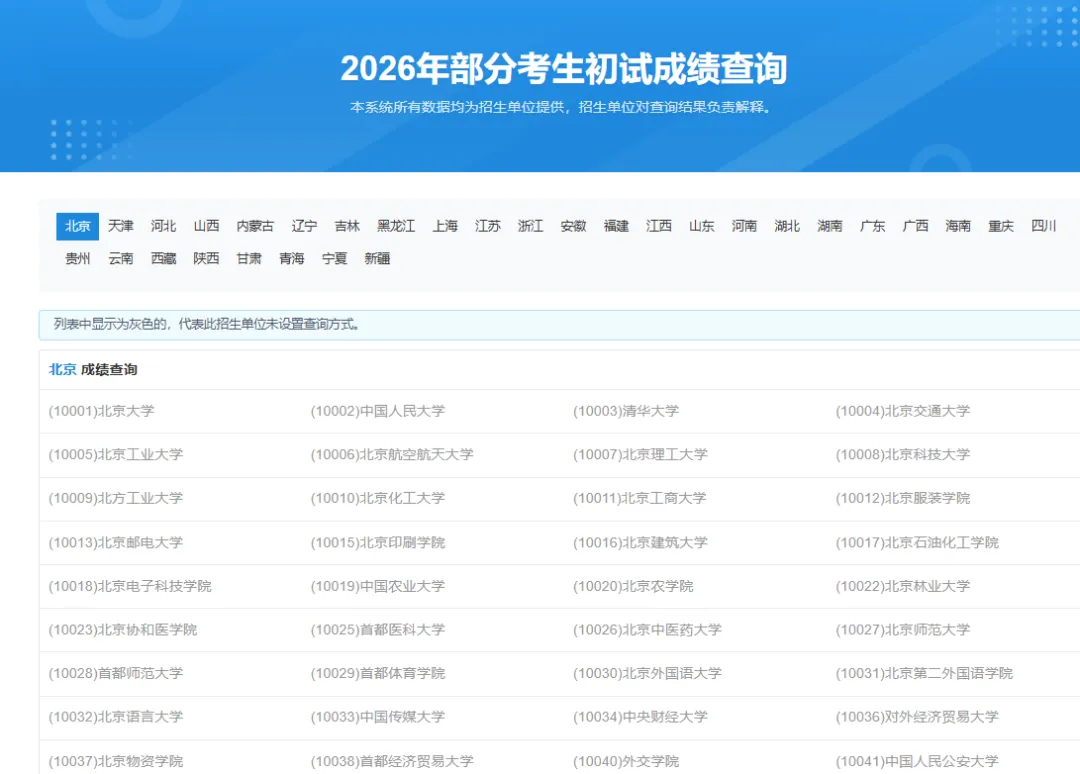Select the 山东 province tab
This screenshot has height=774, width=1080.
701,226
